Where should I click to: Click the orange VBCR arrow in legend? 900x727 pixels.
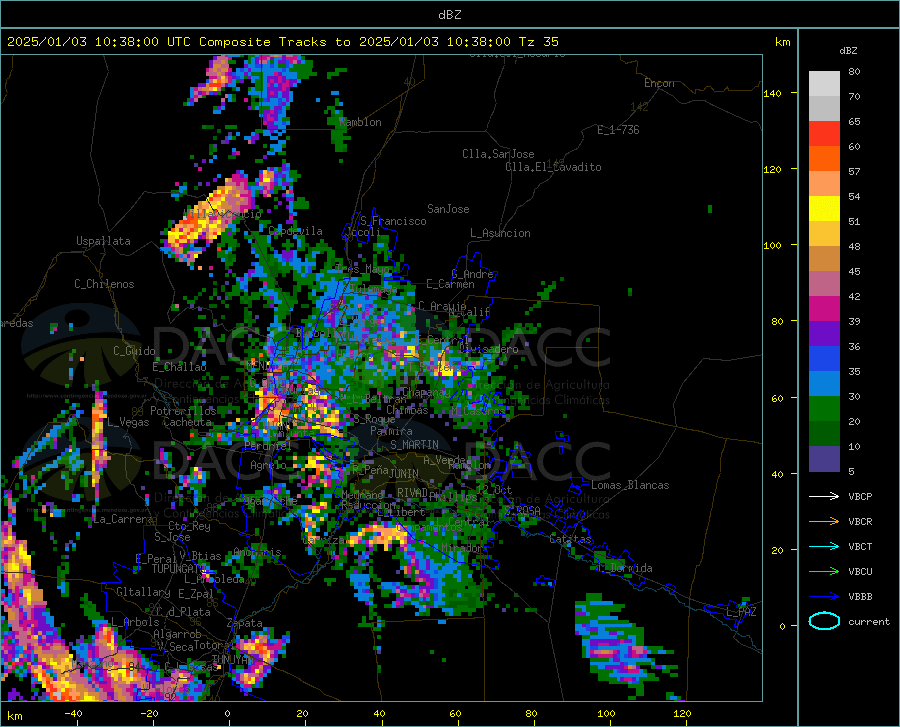point(824,522)
